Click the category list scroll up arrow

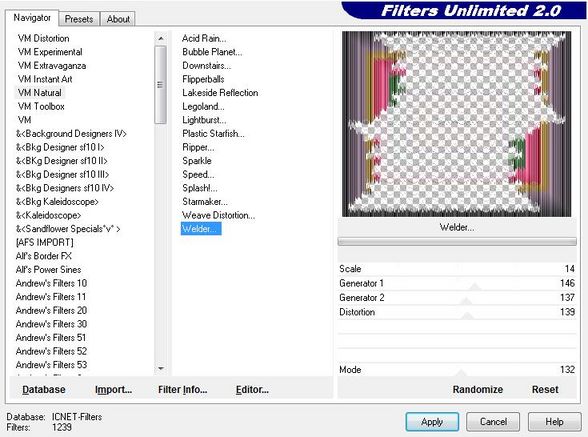coord(160,38)
